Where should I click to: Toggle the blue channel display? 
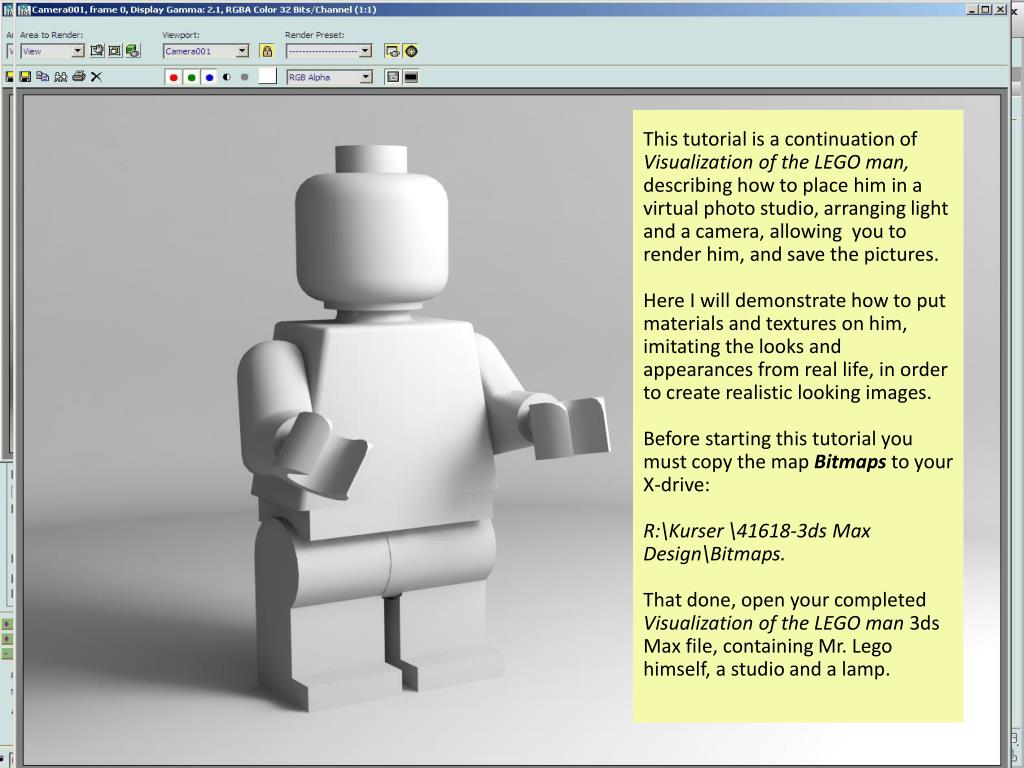[x=209, y=77]
